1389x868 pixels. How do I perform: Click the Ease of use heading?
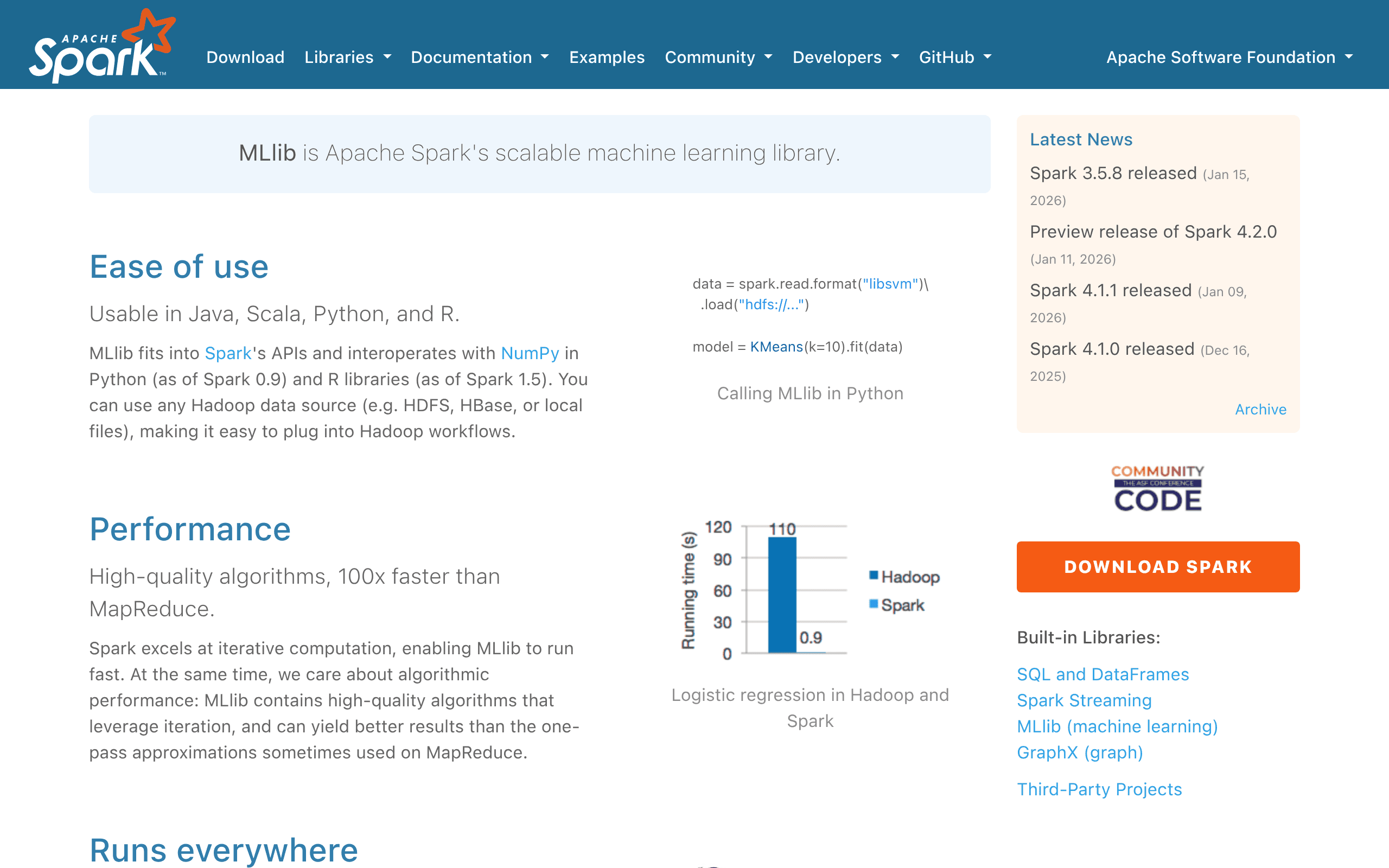pyautogui.click(x=179, y=267)
